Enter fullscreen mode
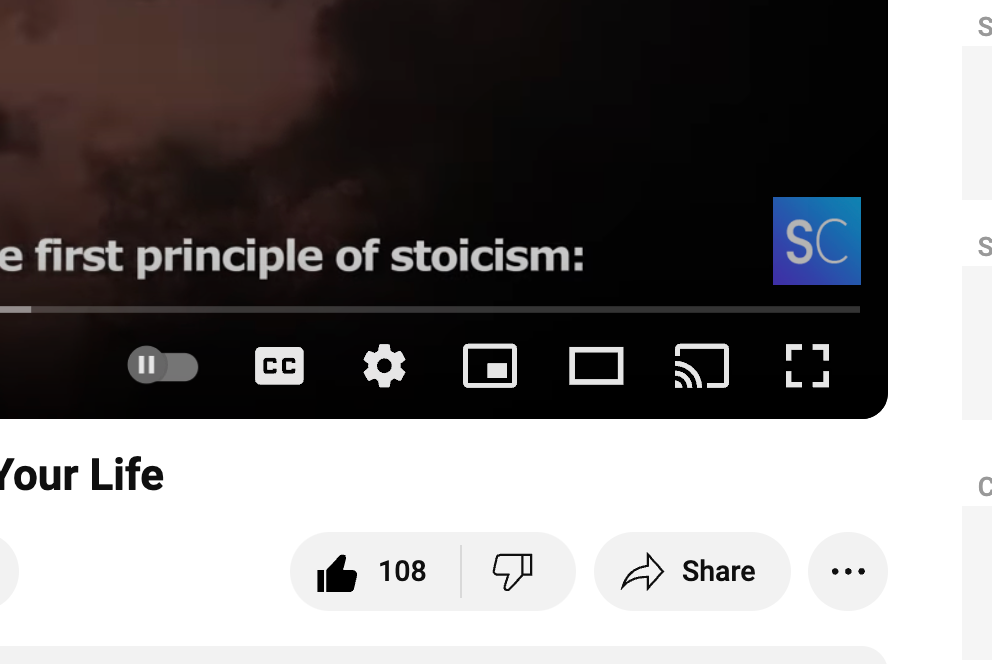992x664 pixels. click(807, 366)
